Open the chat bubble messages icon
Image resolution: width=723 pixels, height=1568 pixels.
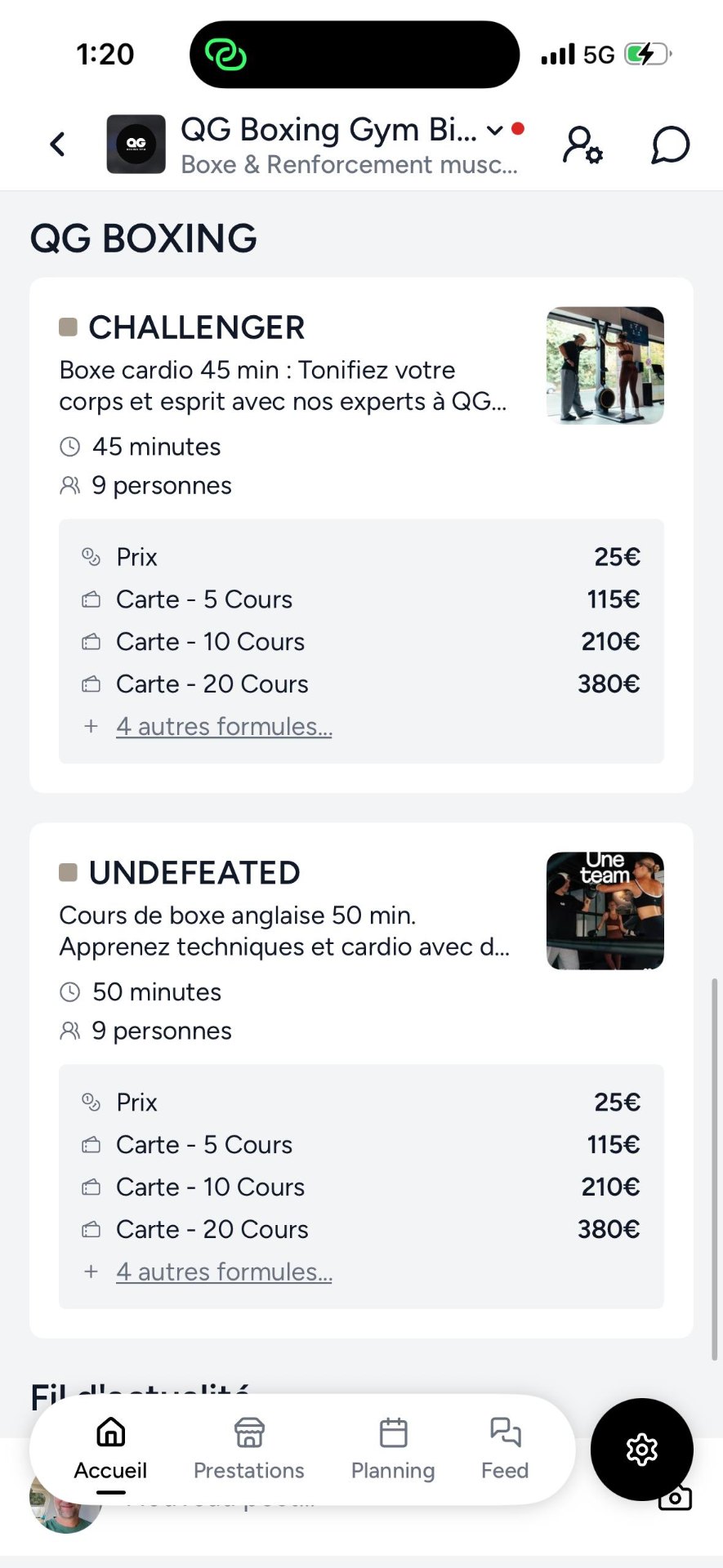pyautogui.click(x=670, y=145)
